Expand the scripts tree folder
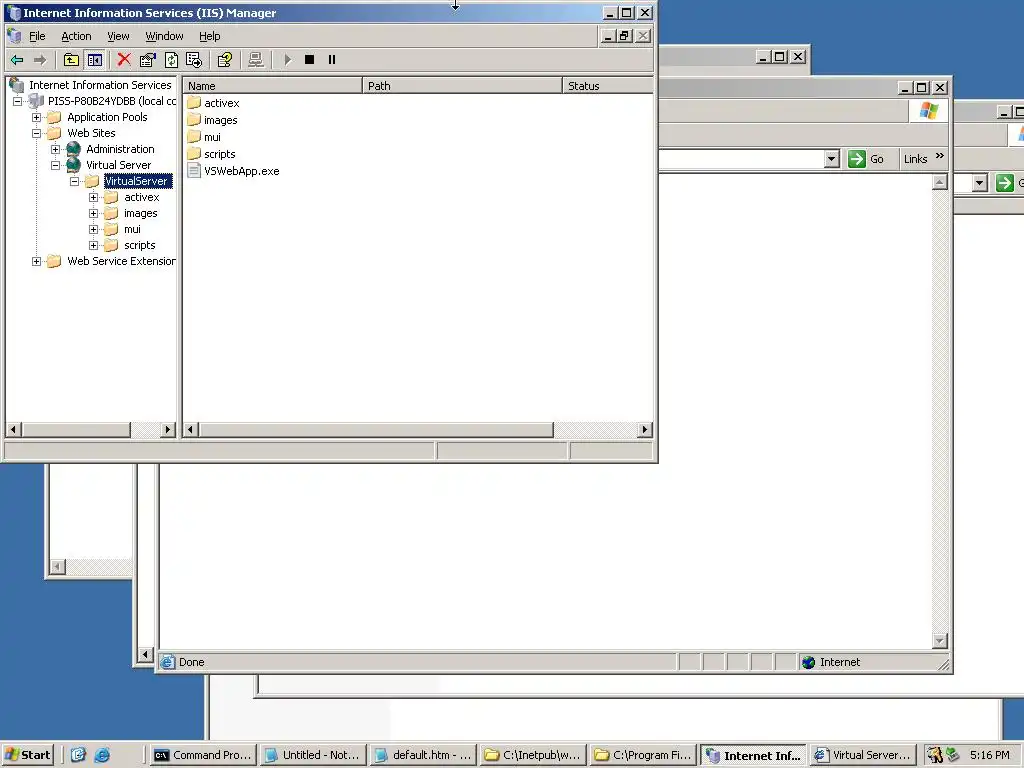The height and width of the screenshot is (768, 1024). tap(93, 246)
